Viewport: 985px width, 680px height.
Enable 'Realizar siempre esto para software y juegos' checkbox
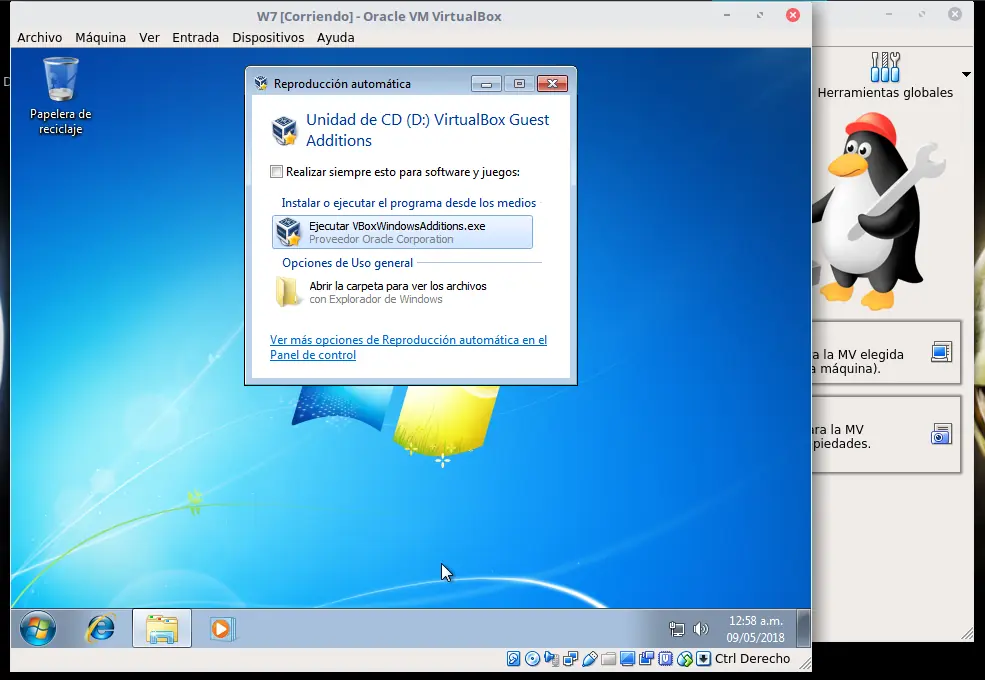(x=276, y=172)
